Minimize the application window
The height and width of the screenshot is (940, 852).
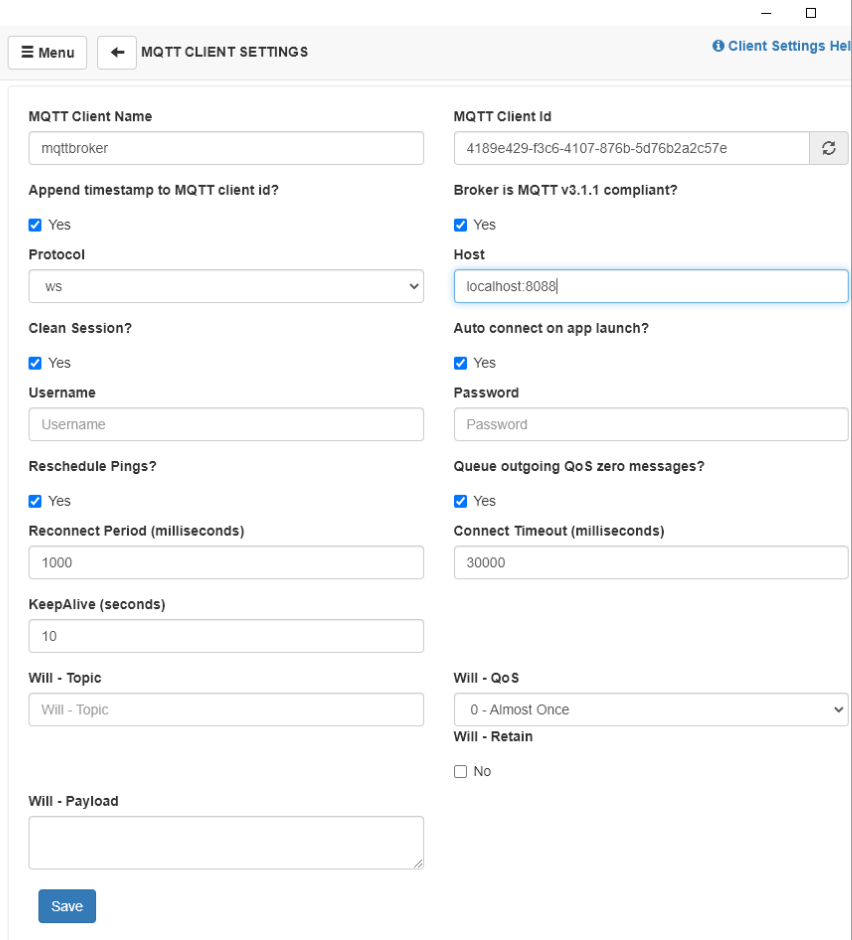[766, 13]
